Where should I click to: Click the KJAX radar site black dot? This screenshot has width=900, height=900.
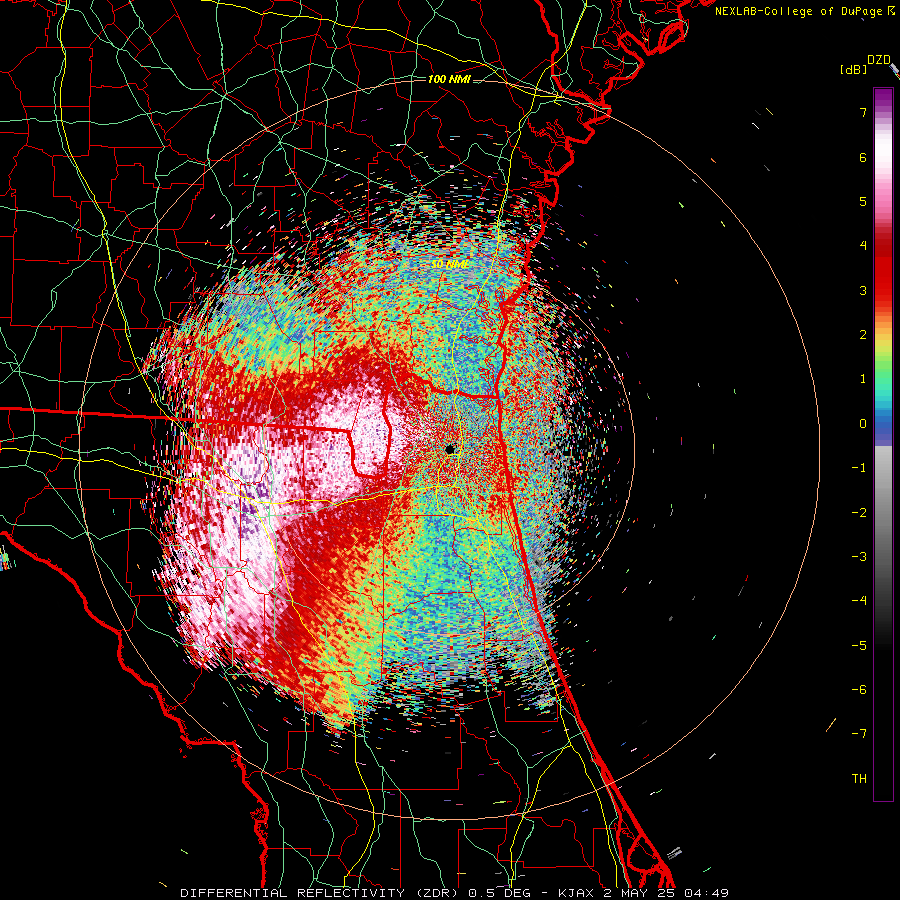[451, 449]
